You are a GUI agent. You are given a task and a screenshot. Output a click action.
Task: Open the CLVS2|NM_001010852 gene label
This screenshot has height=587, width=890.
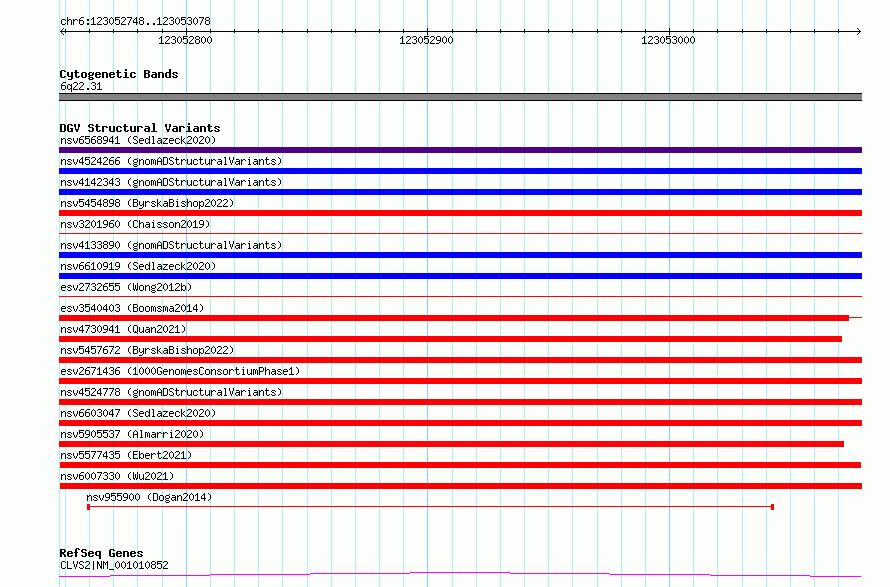(x=114, y=565)
